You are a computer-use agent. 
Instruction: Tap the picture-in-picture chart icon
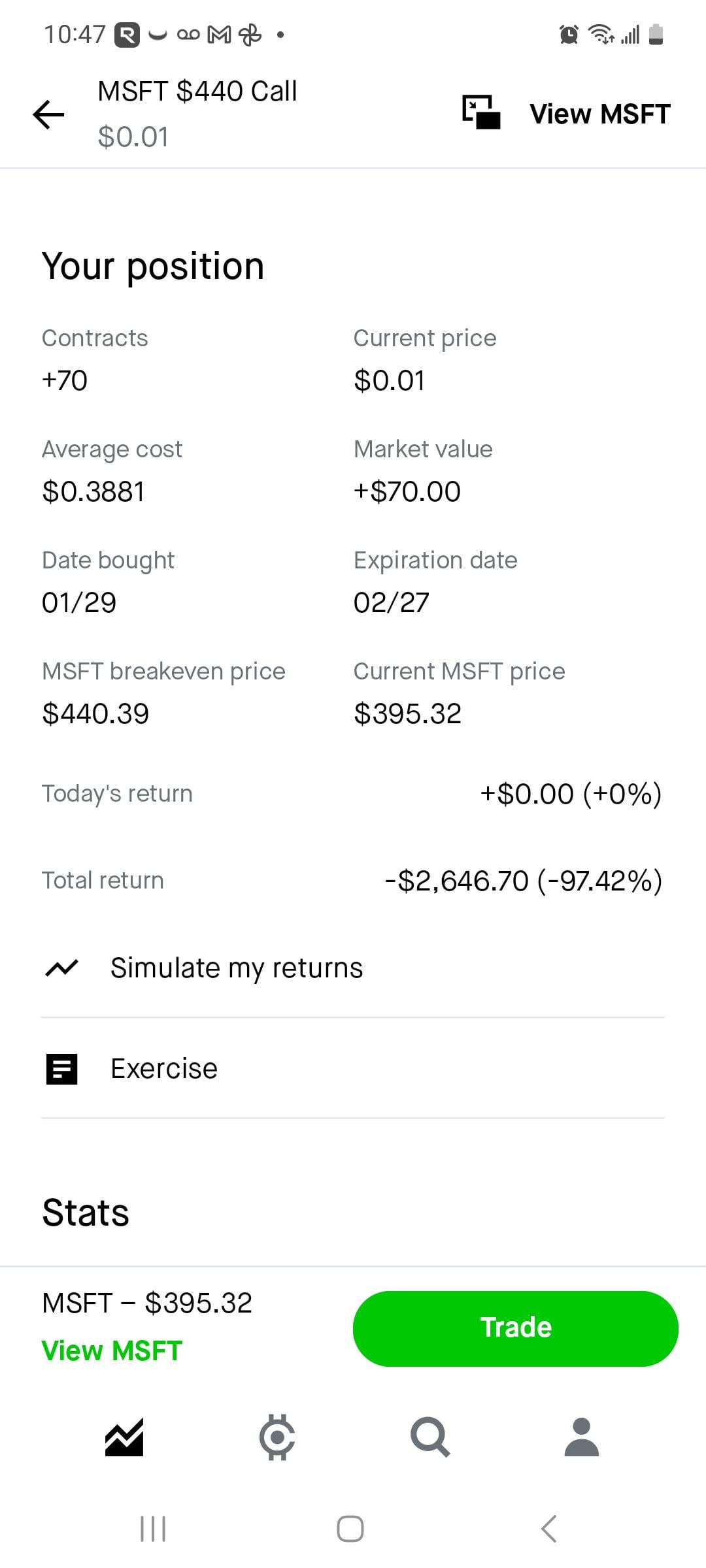[481, 112]
